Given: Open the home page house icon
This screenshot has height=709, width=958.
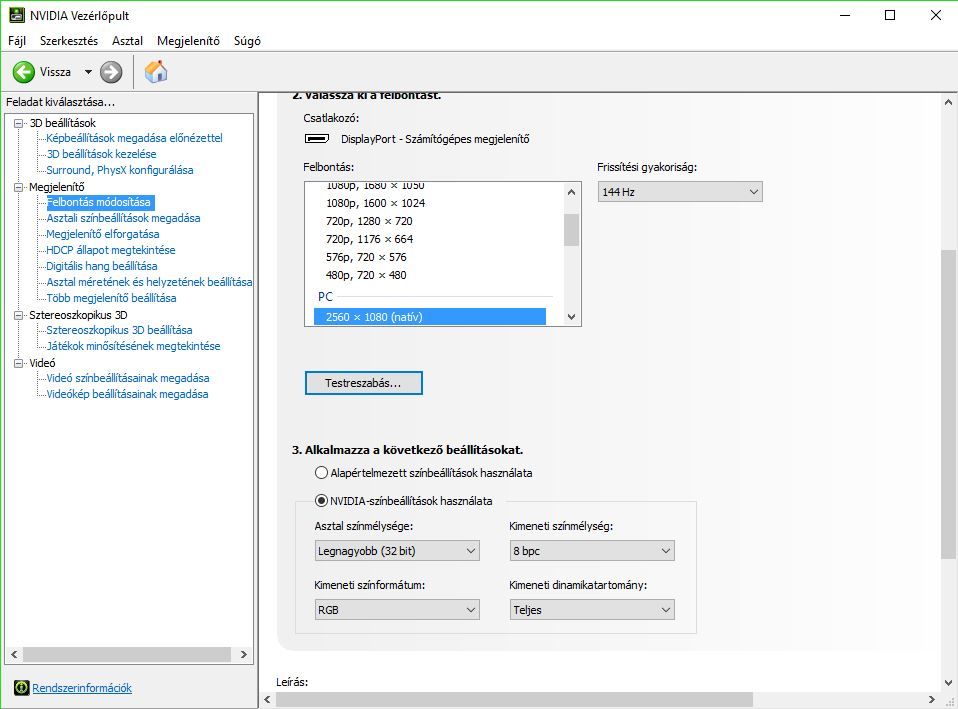Looking at the screenshot, I should [x=156, y=72].
